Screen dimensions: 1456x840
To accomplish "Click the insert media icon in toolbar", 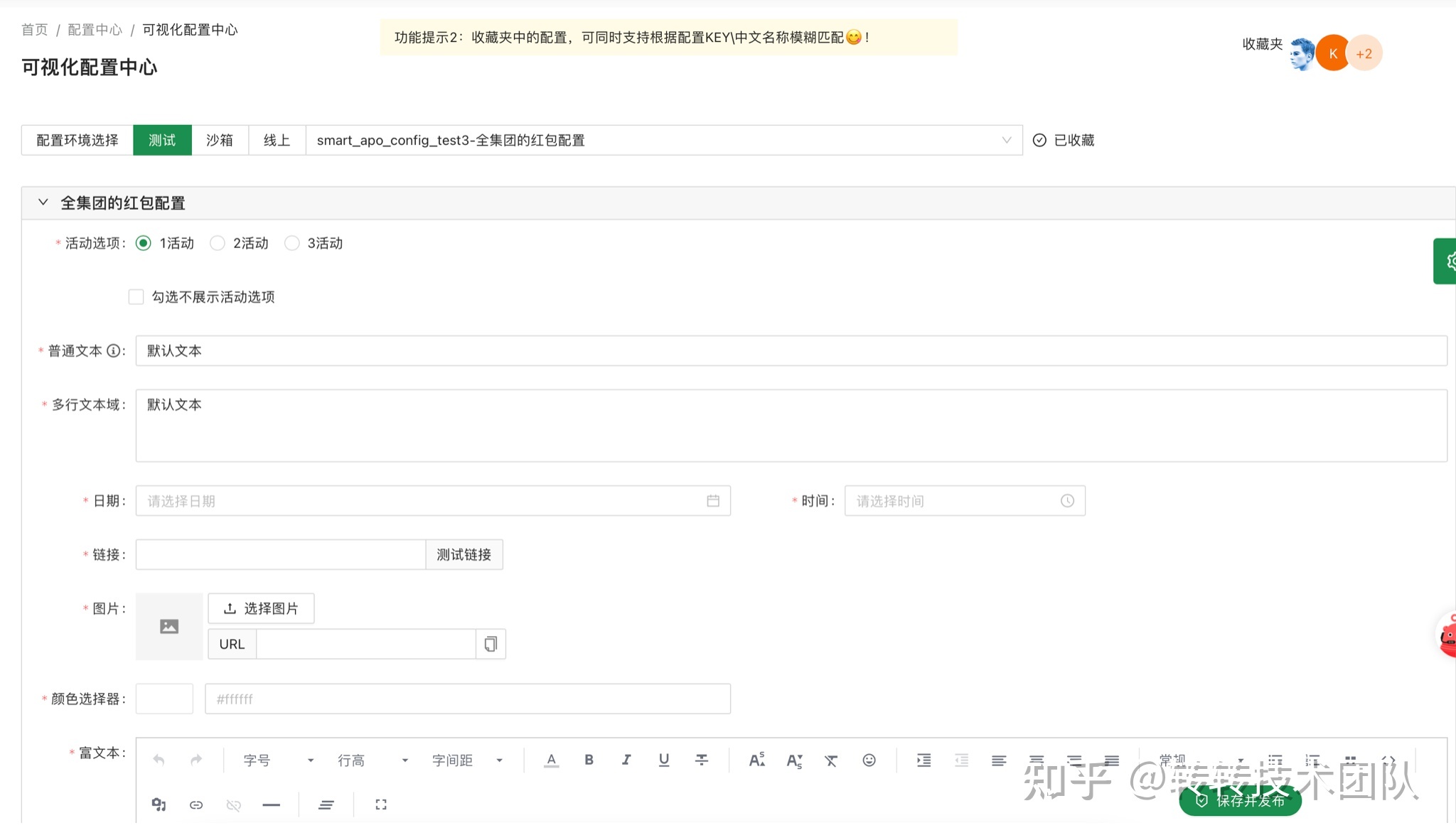I will pyautogui.click(x=159, y=804).
